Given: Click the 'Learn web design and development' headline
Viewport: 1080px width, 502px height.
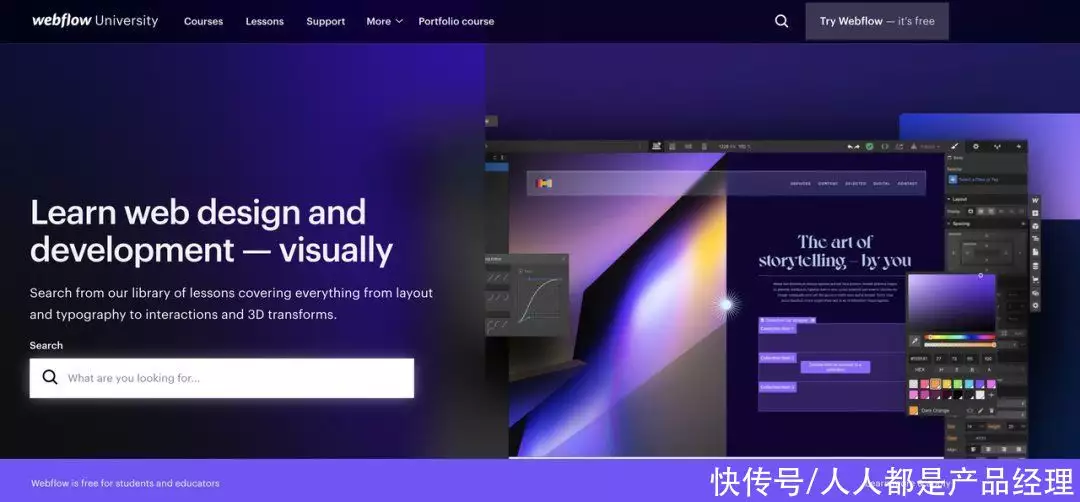Looking at the screenshot, I should (211, 231).
